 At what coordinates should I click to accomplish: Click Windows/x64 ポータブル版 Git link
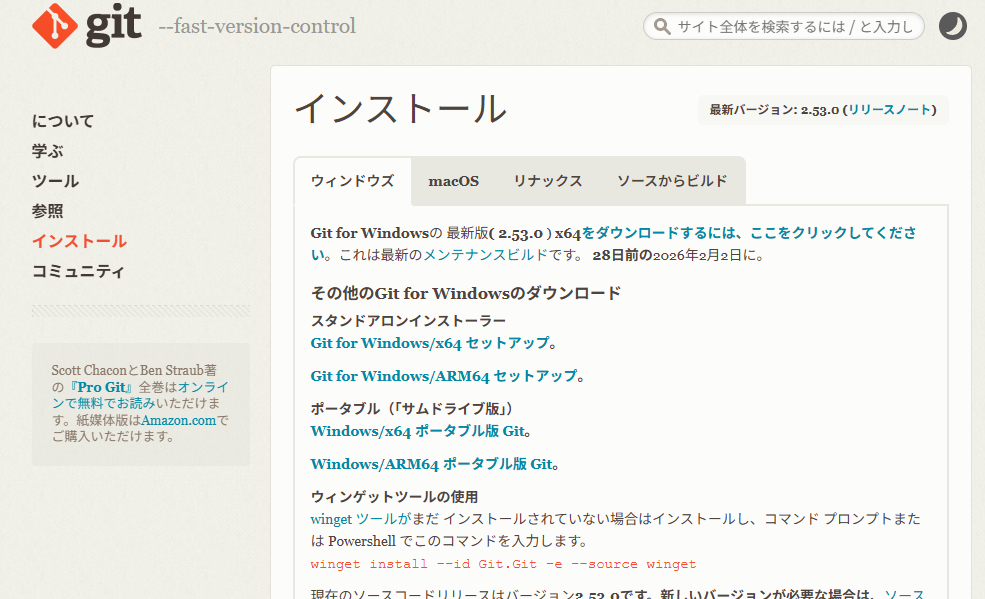418,431
